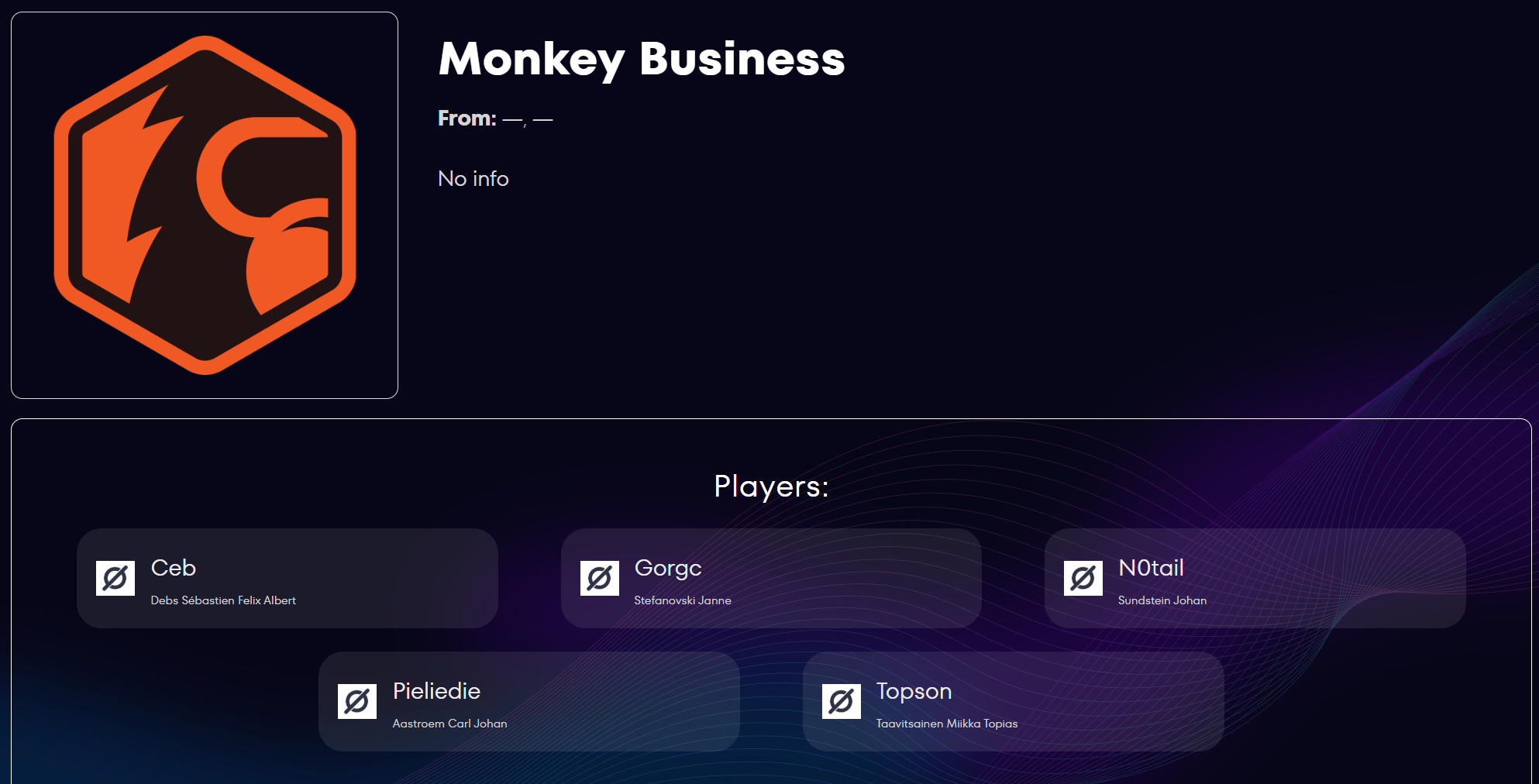
Task: Click the no-flag icon beside N0tail
Action: 1083,578
